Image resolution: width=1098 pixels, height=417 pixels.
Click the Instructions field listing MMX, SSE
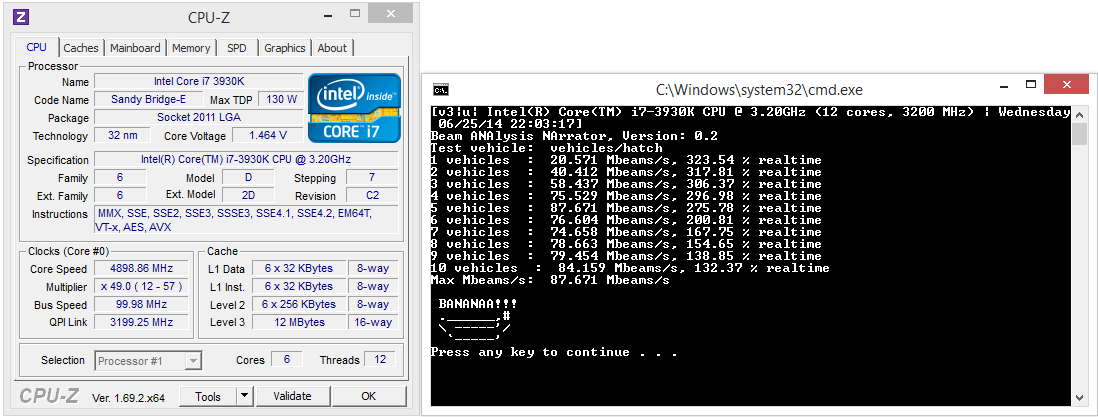246,220
